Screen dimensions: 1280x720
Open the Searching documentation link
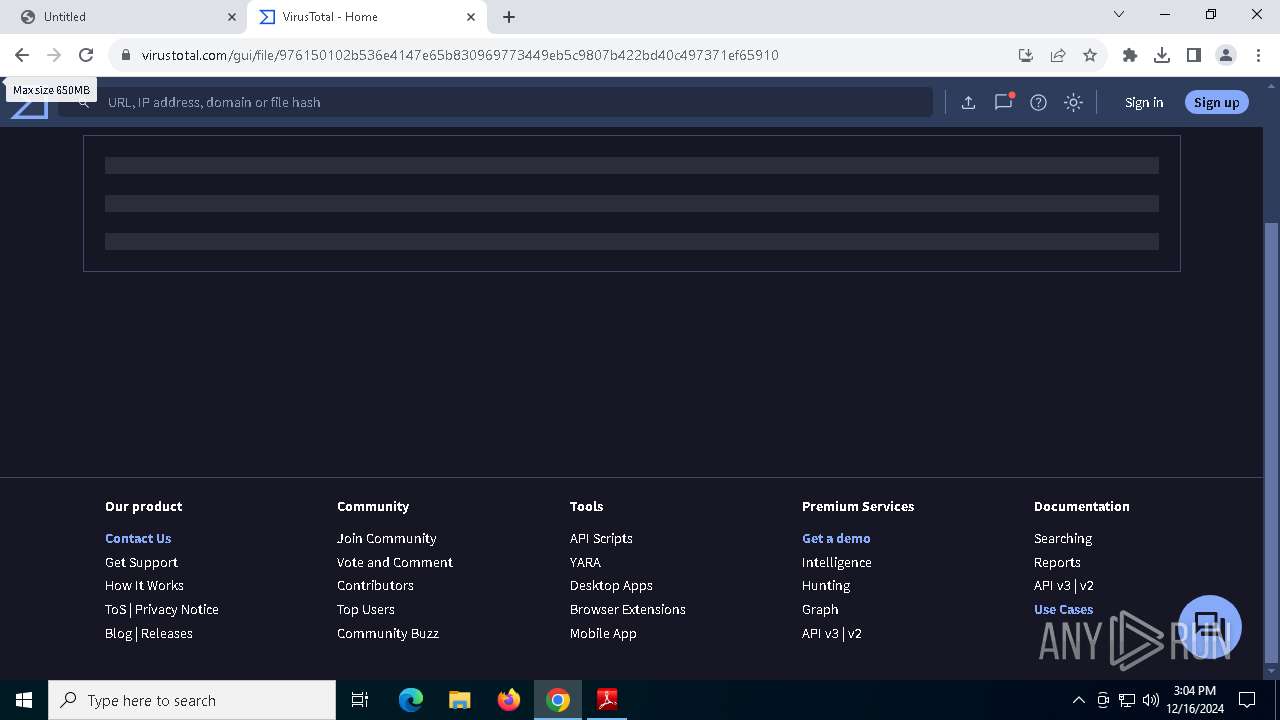pos(1063,538)
